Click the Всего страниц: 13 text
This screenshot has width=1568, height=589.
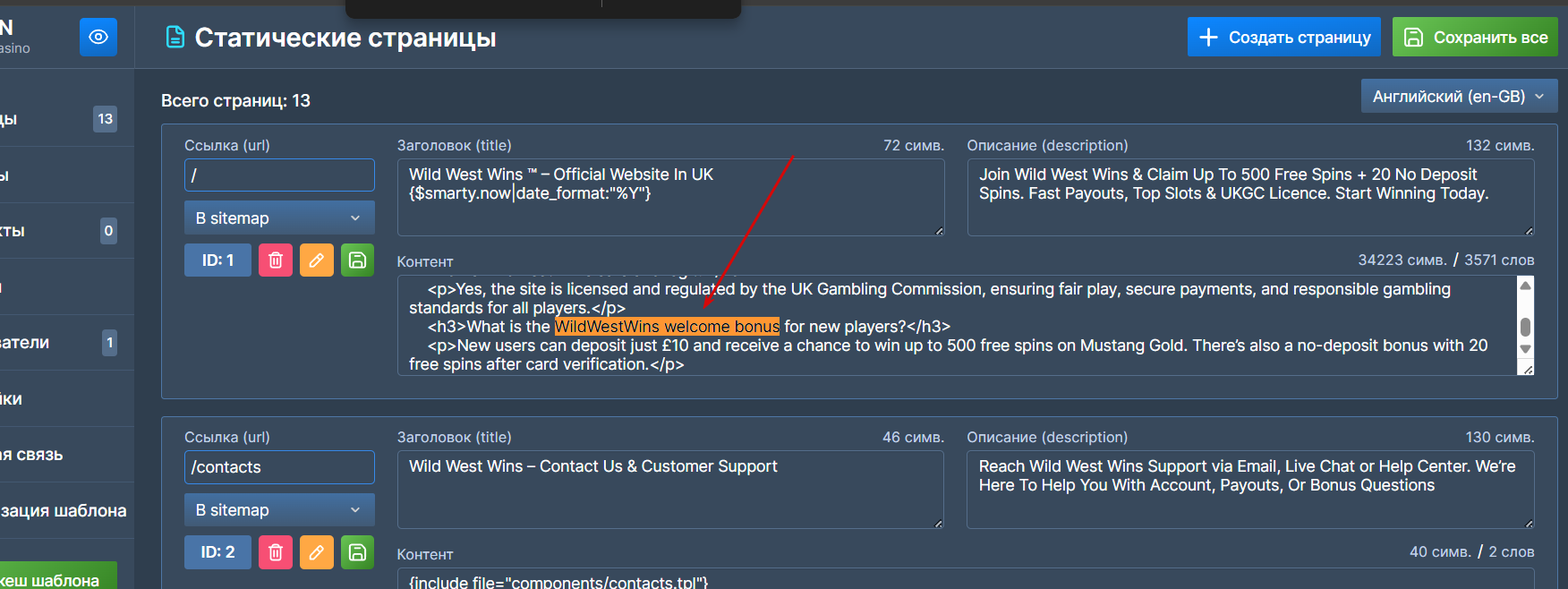pos(235,101)
